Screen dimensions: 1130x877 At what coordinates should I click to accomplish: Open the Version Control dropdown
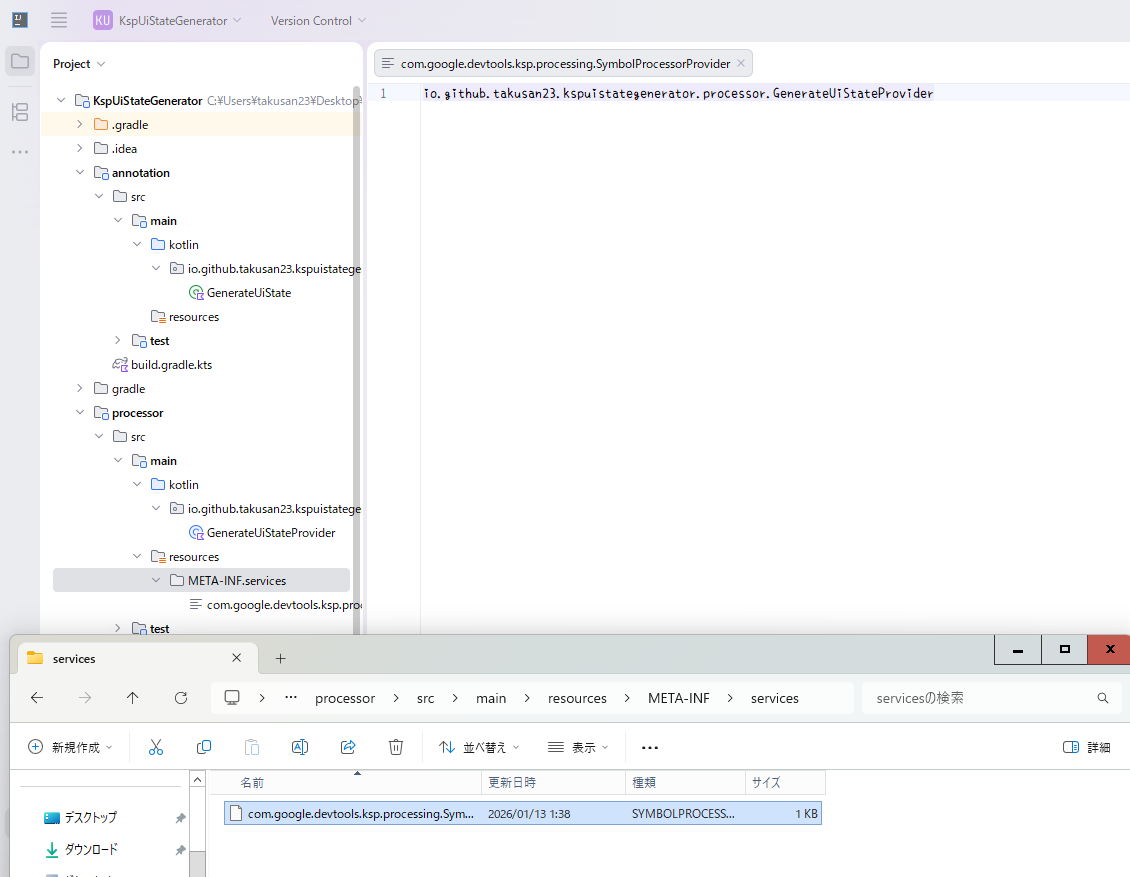[x=318, y=21]
